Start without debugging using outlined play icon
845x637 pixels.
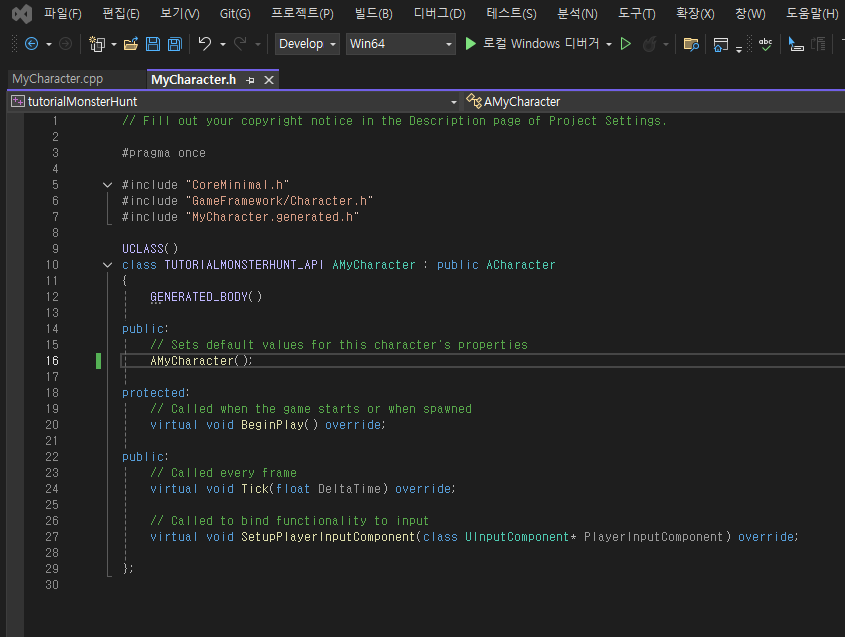626,44
